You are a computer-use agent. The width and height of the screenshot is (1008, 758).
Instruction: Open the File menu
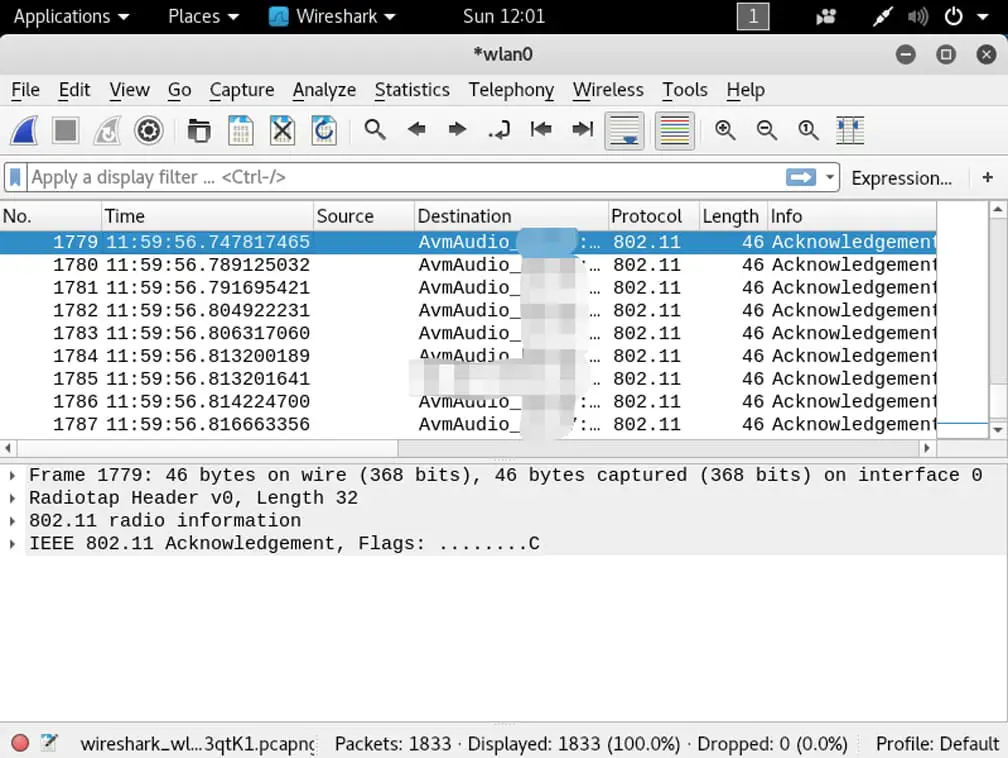click(x=25, y=90)
